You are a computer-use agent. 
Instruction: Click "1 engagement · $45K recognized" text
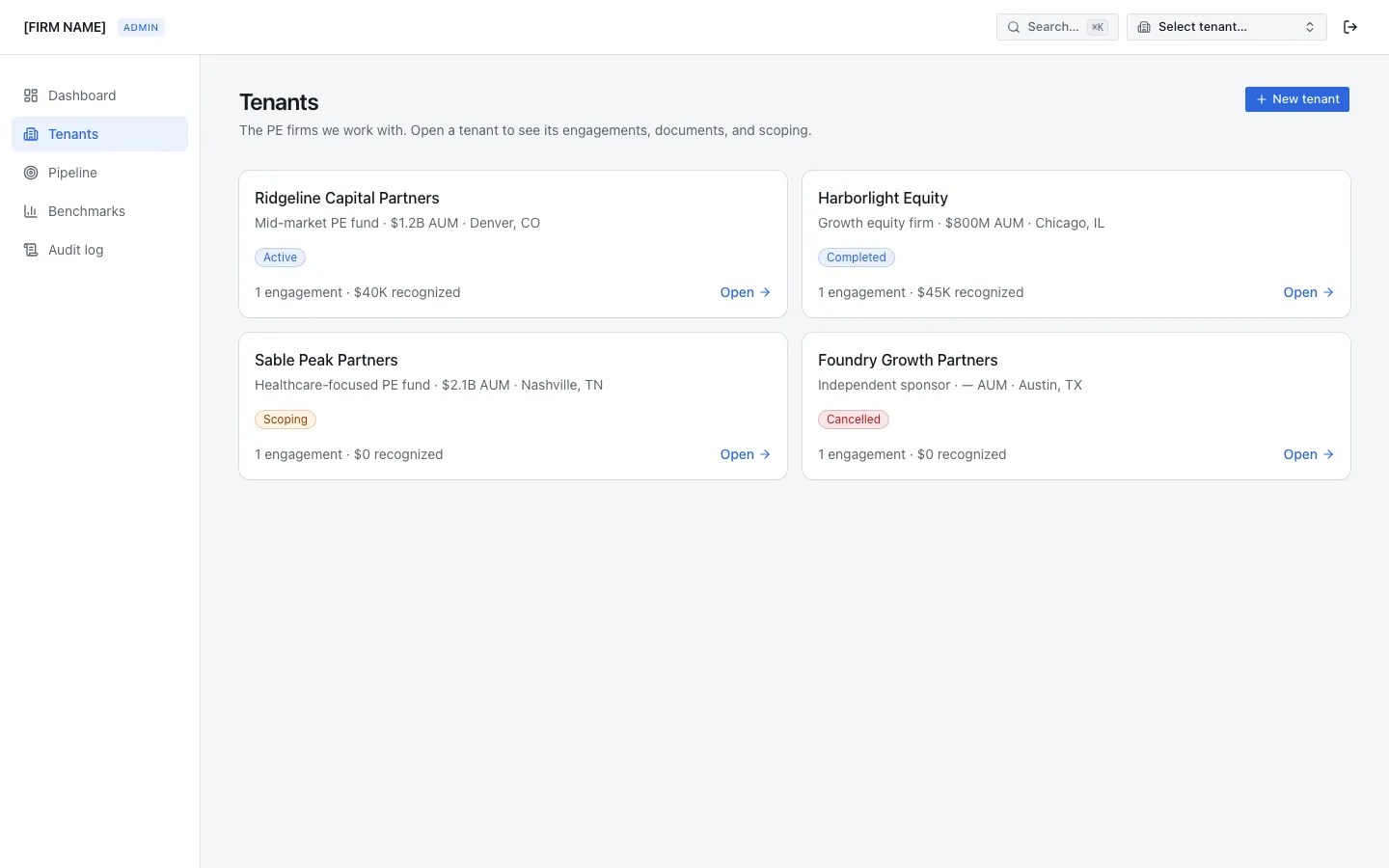(x=920, y=292)
